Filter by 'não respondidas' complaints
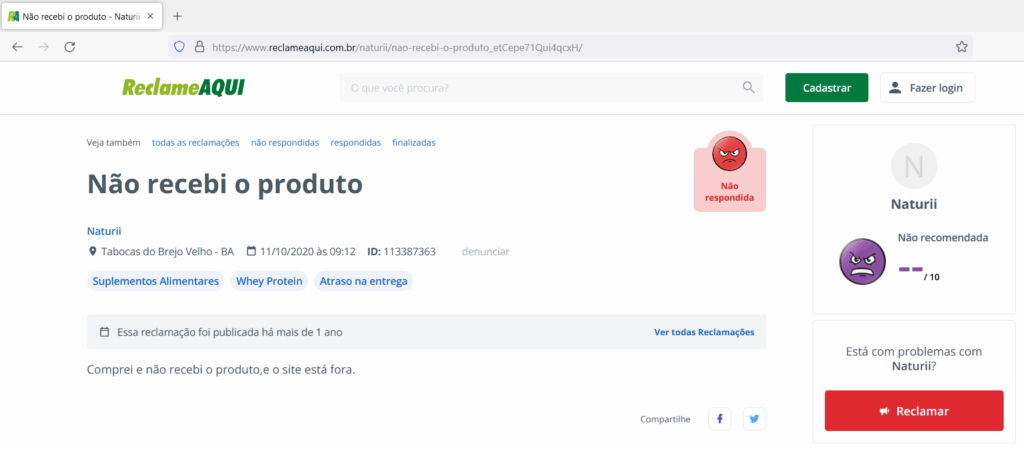This screenshot has width=1024, height=449. pos(285,142)
